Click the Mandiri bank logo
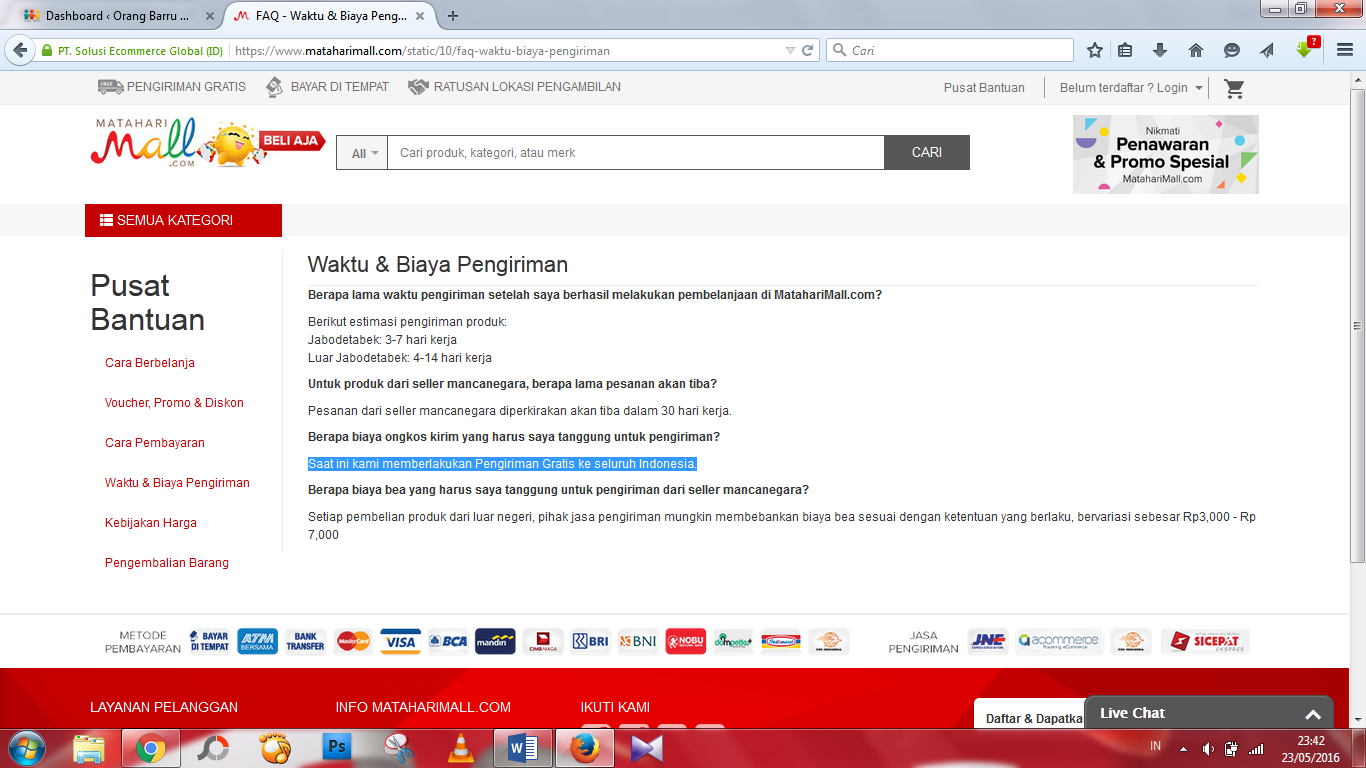This screenshot has width=1366, height=768. [495, 642]
